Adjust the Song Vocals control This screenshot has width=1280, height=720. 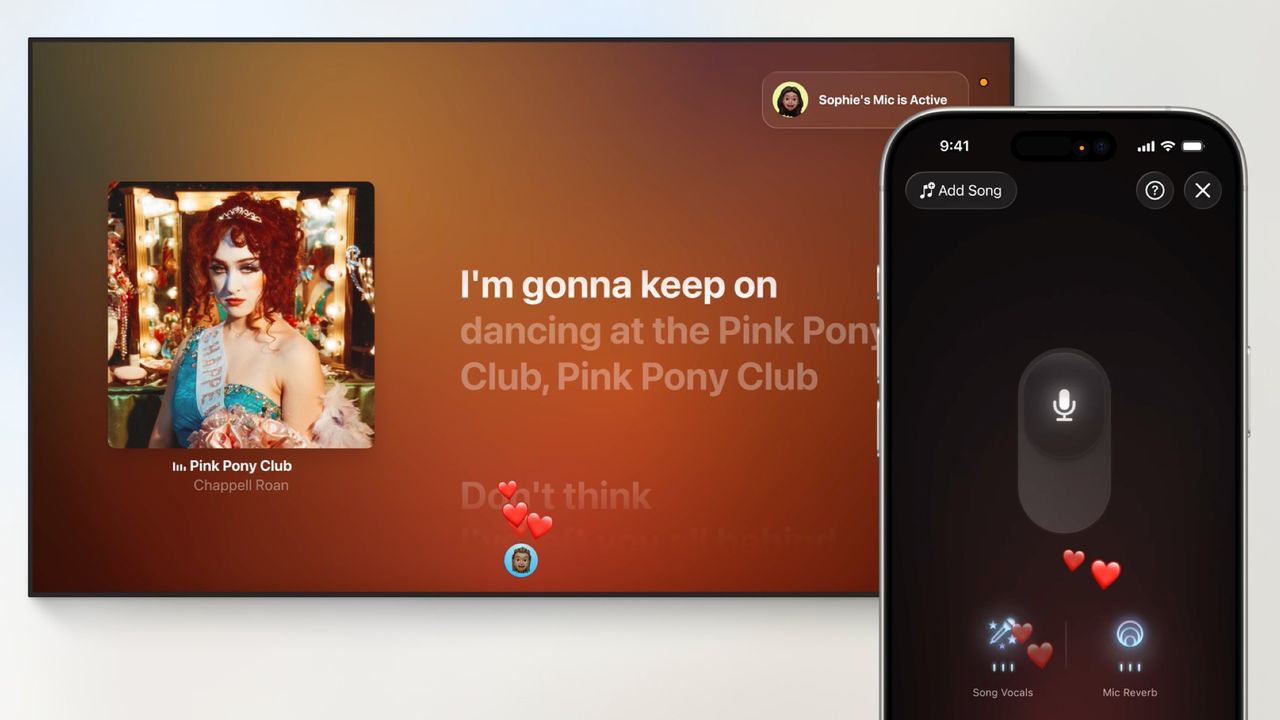point(1003,644)
